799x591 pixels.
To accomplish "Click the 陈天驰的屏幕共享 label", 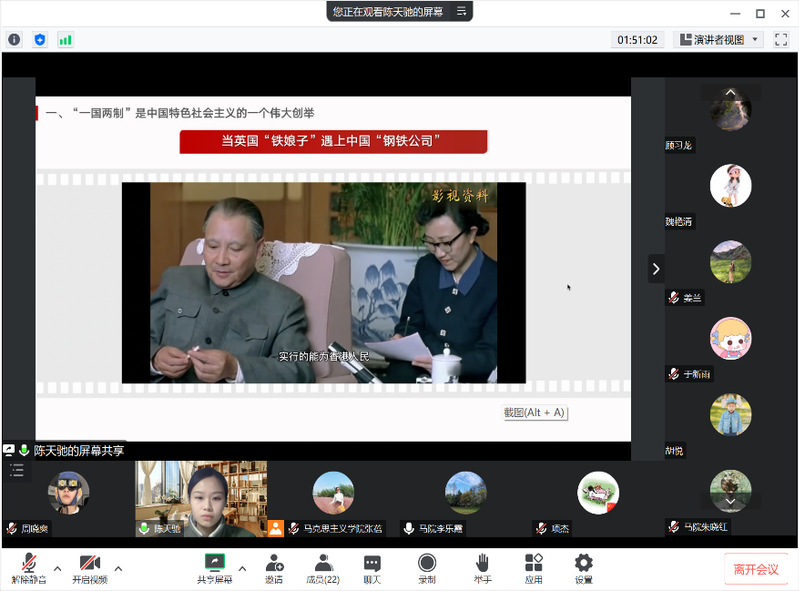I will 79,450.
